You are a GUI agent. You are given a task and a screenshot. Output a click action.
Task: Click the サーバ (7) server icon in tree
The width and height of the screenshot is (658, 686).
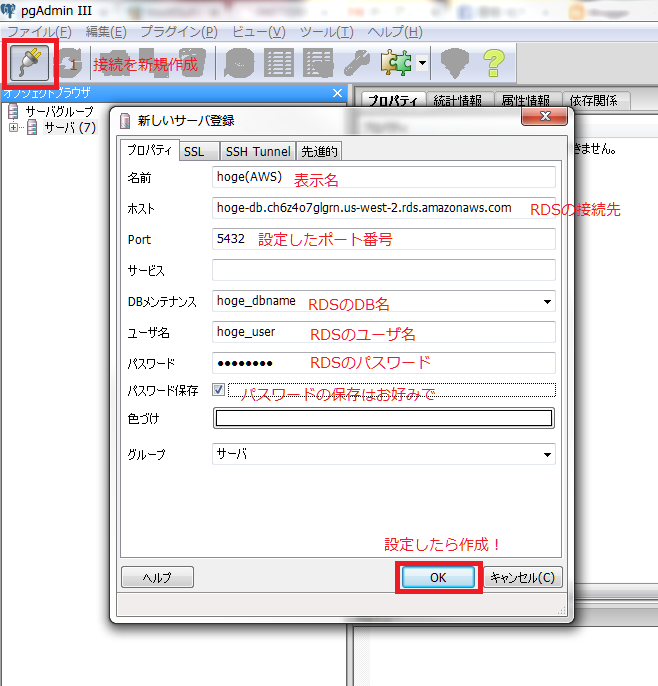32,127
